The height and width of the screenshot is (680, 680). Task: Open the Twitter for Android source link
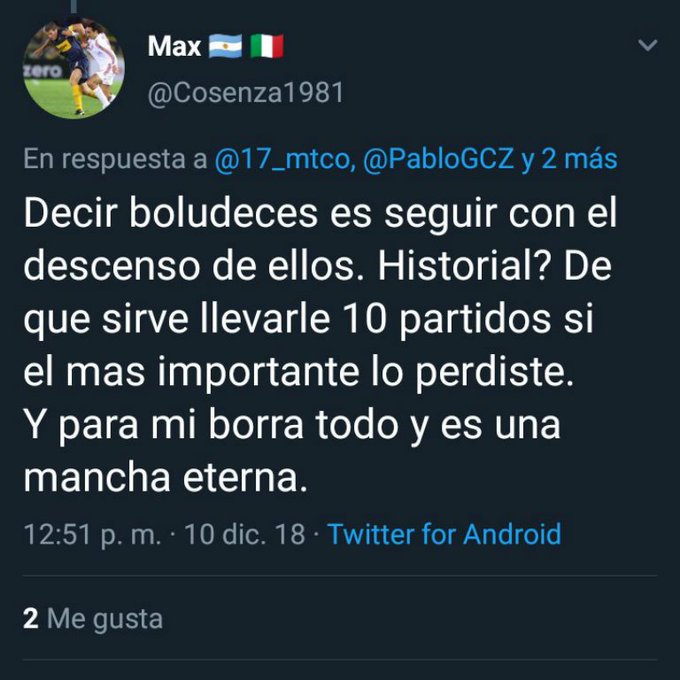click(x=444, y=533)
